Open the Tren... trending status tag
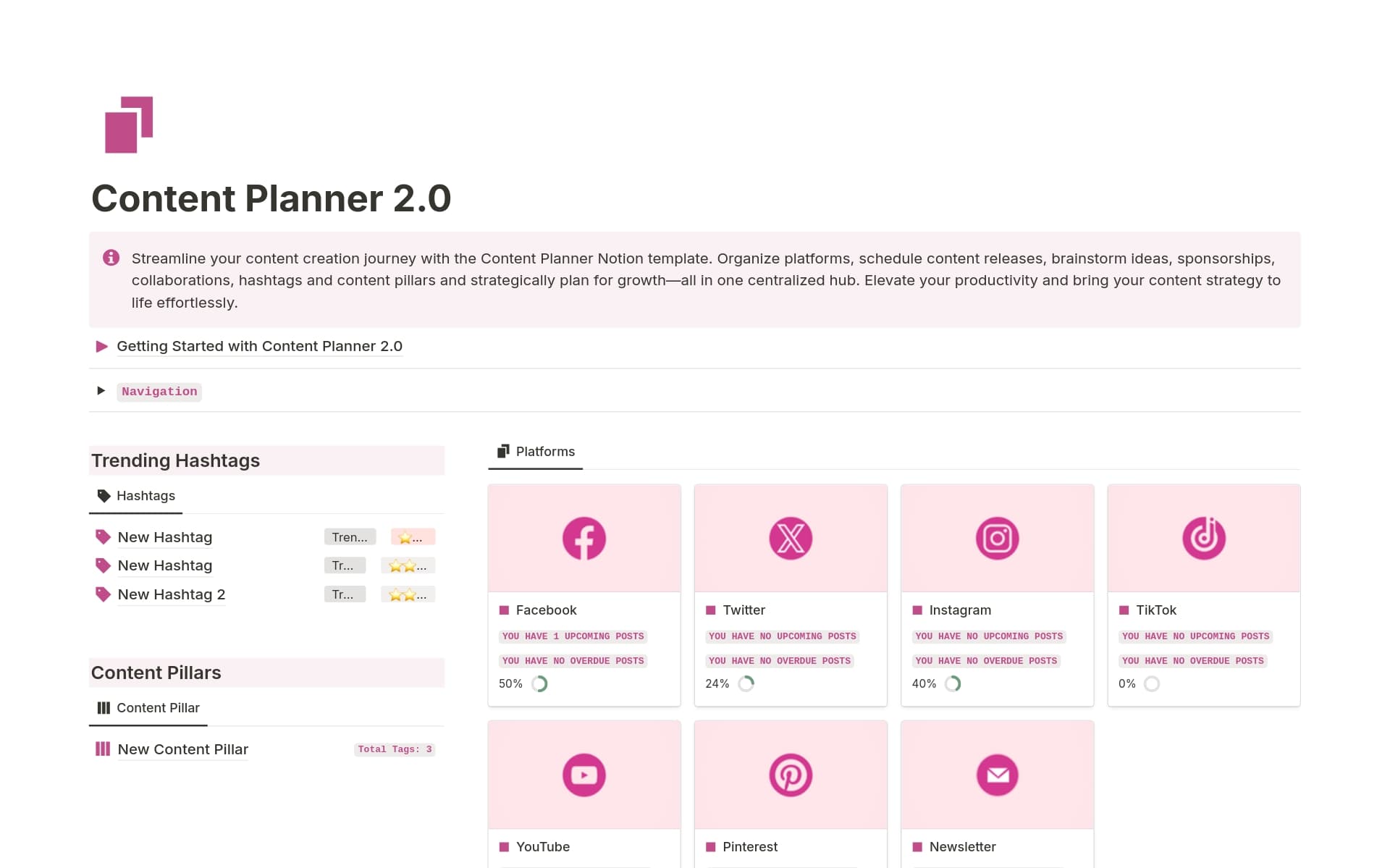The height and width of the screenshot is (868, 1390). pyautogui.click(x=349, y=536)
